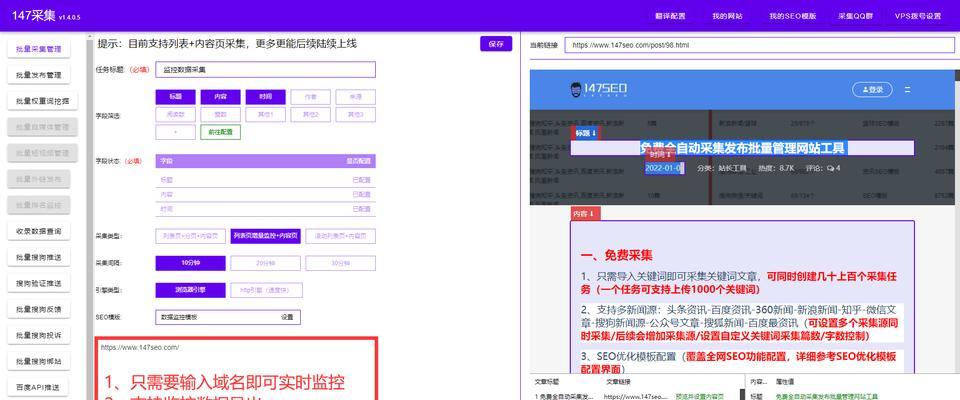Select 浏览器引擎 engine type
This screenshot has width=960, height=400.
(191, 290)
